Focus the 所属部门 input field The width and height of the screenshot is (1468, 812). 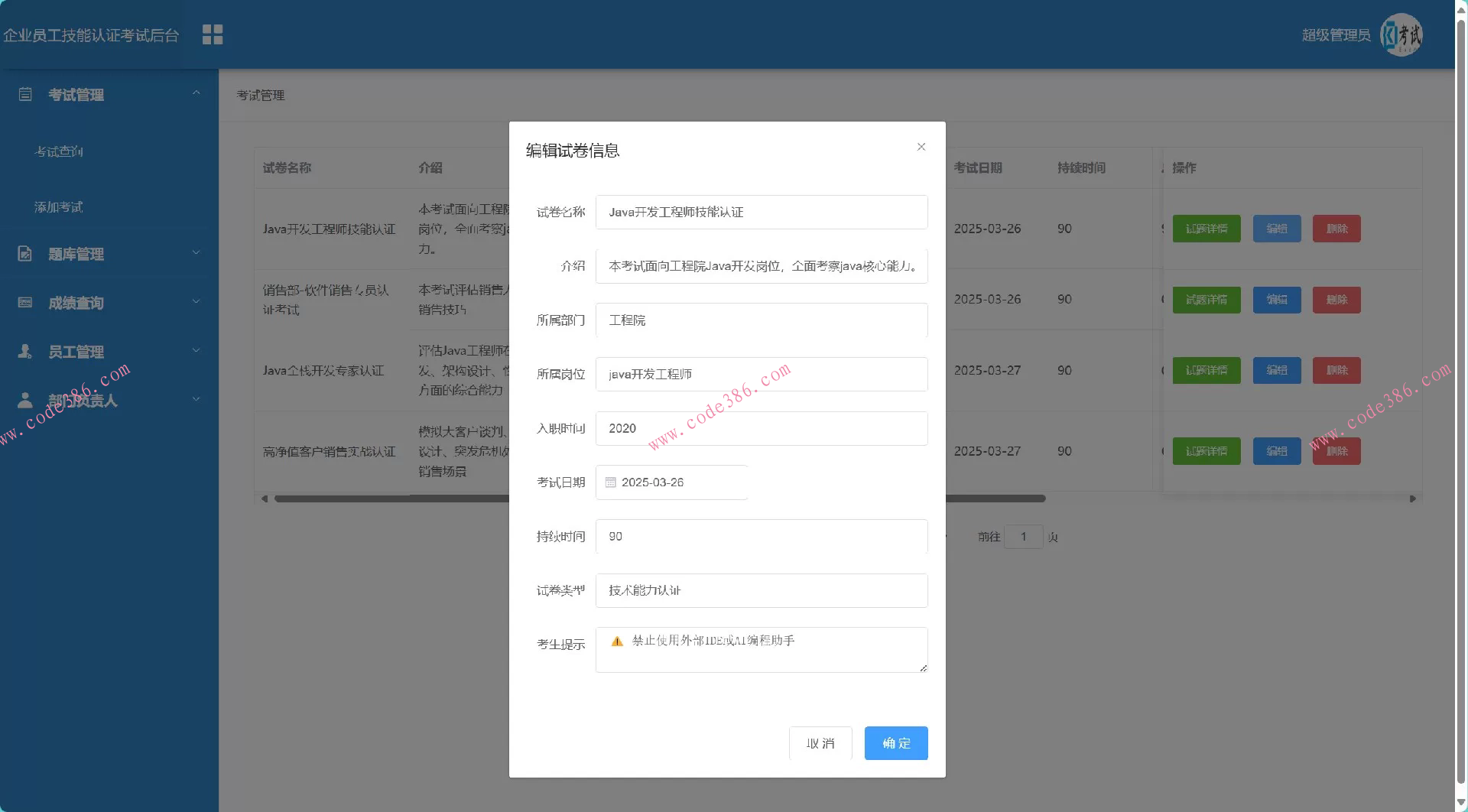(x=762, y=320)
